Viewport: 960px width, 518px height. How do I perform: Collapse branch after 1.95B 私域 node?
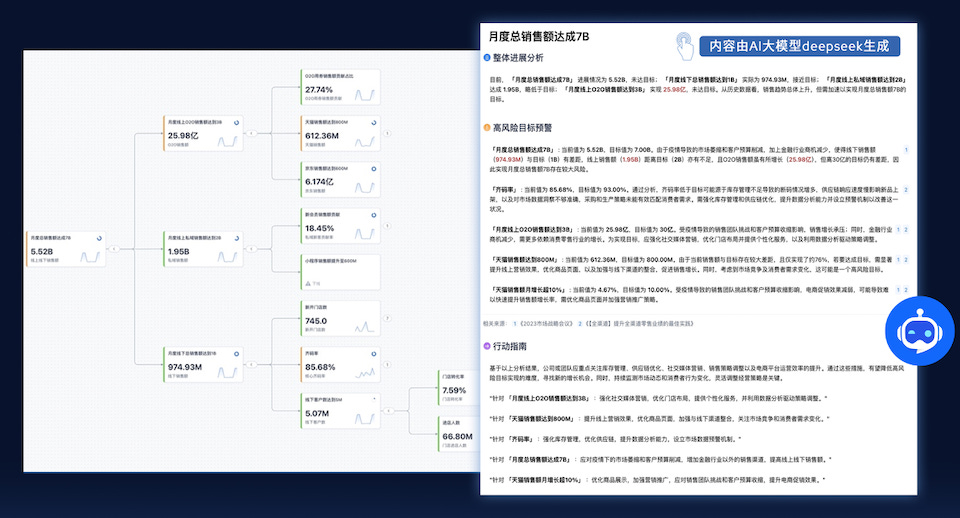click(251, 249)
